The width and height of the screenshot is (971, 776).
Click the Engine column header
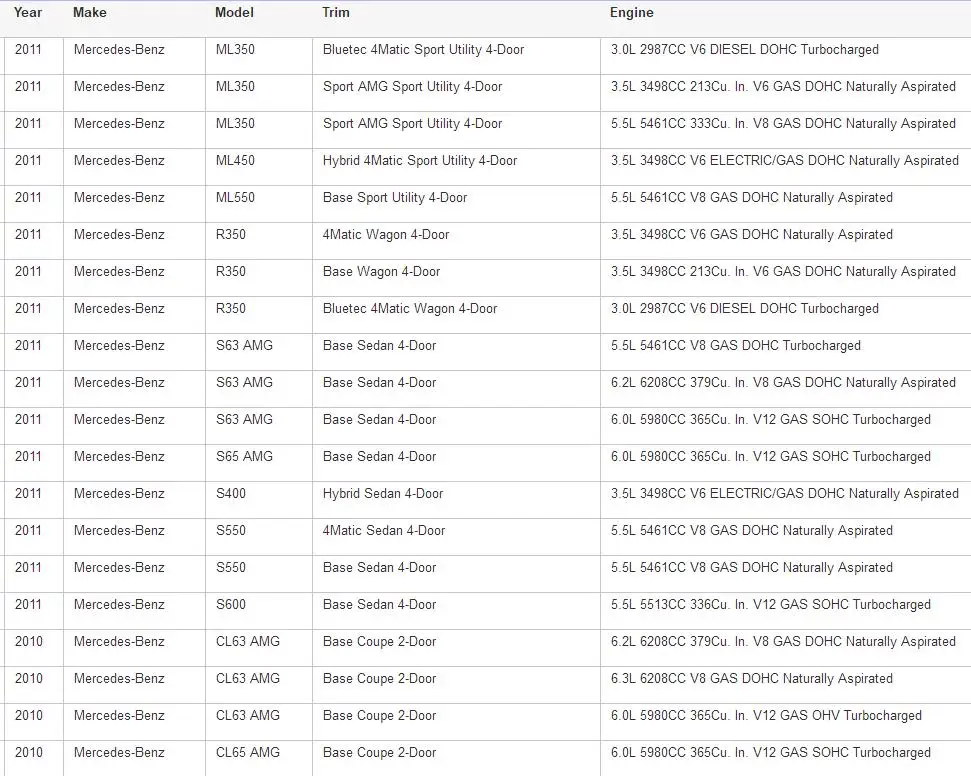[x=632, y=12]
